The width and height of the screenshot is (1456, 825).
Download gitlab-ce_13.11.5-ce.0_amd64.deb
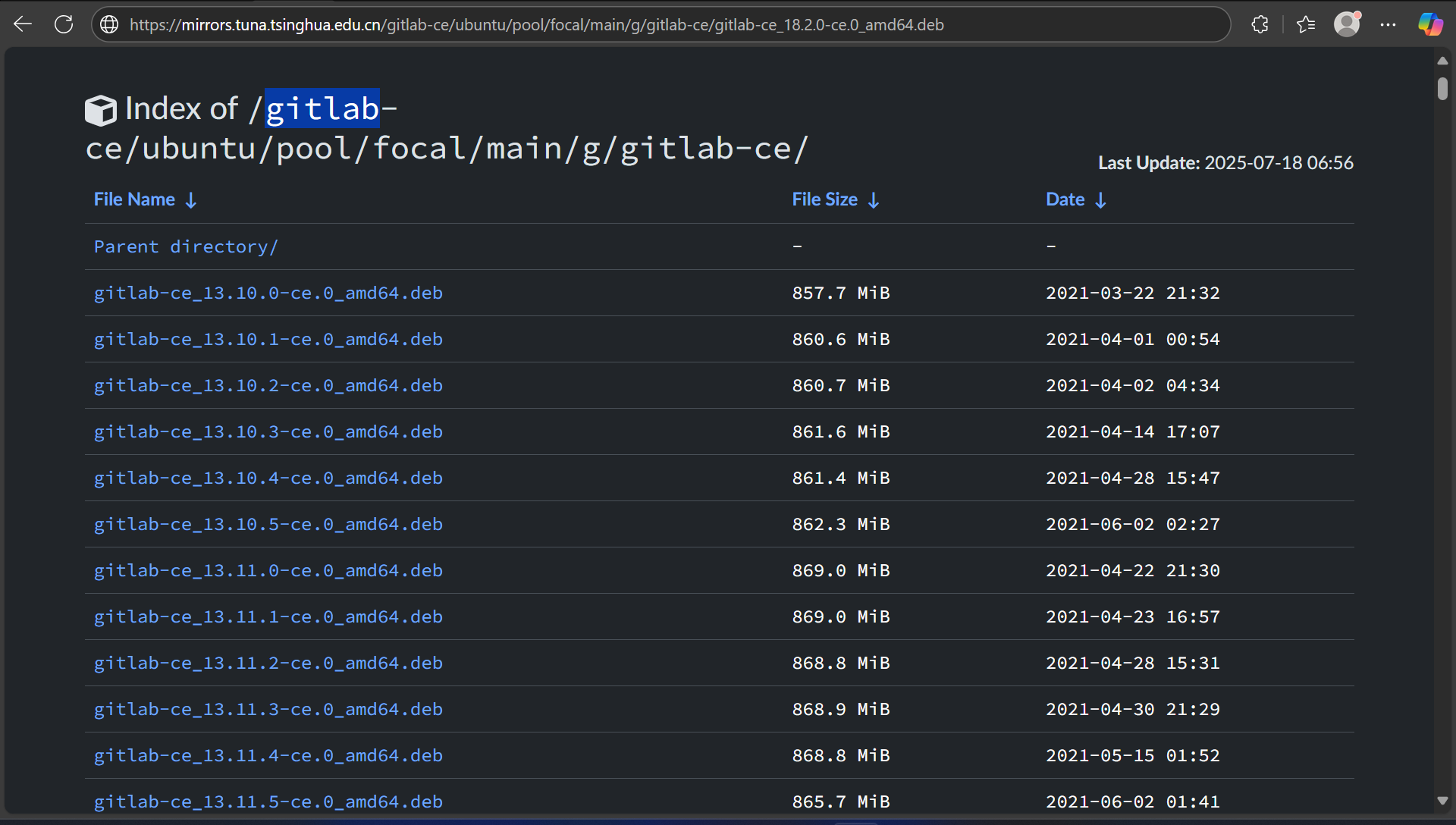(x=268, y=801)
